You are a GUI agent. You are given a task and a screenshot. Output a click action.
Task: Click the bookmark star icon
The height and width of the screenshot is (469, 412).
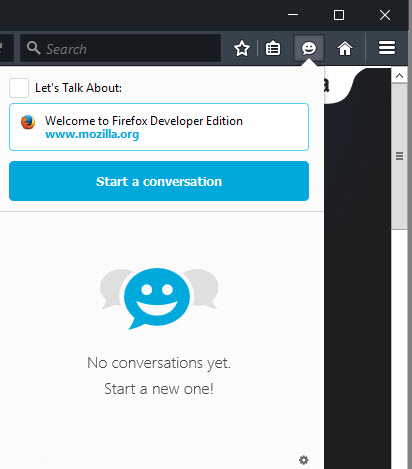(242, 49)
